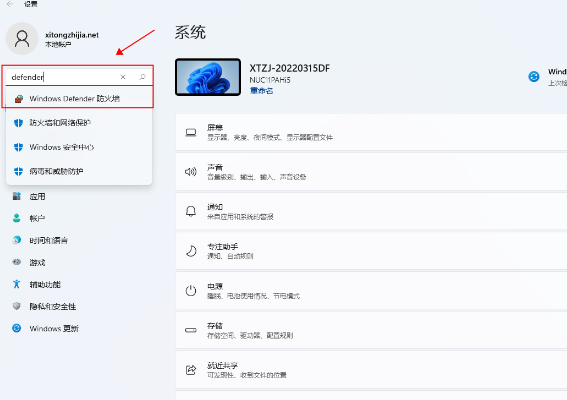The width and height of the screenshot is (567, 400).
Task: Click the PC name XTZJ-20220315DF
Action: tap(290, 68)
